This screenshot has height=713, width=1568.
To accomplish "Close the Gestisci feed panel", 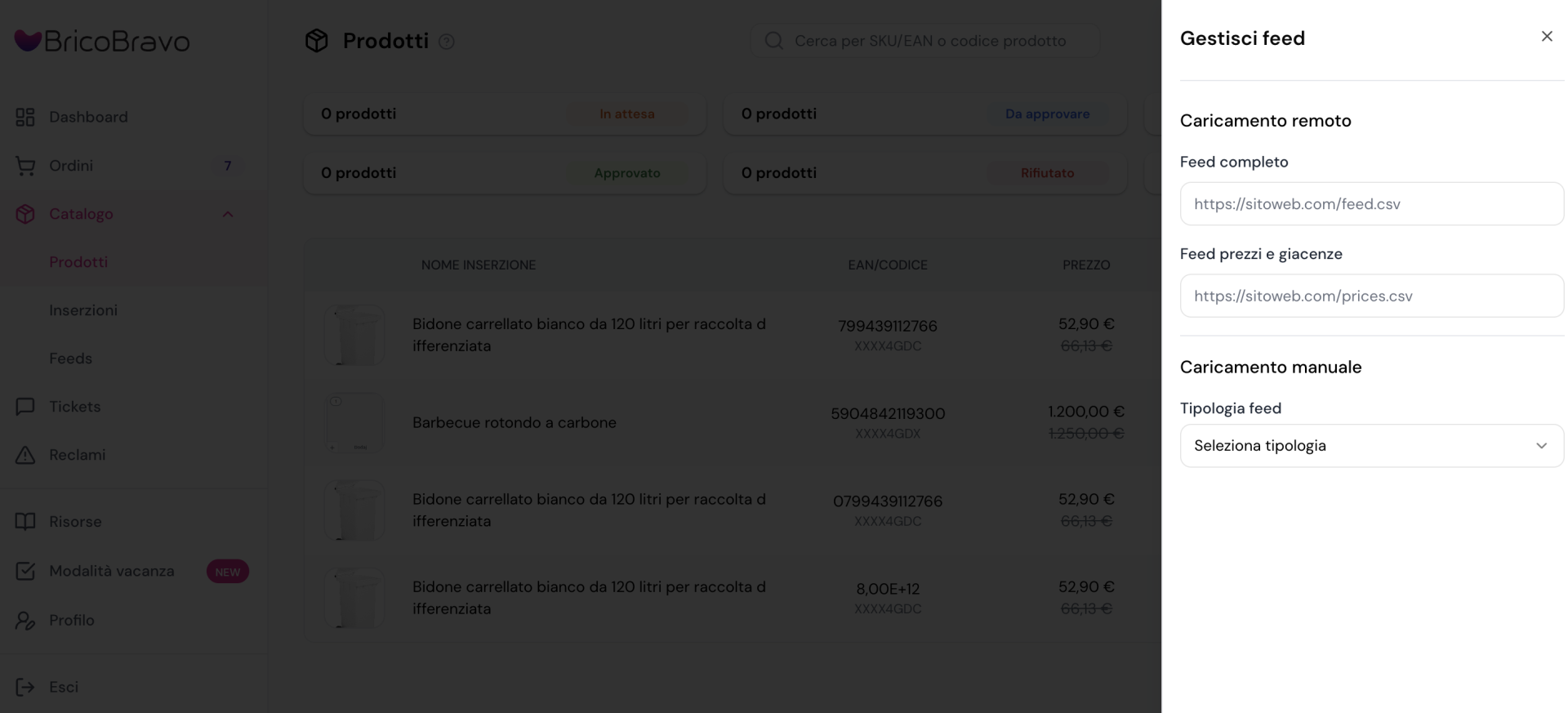I will [1546, 37].
